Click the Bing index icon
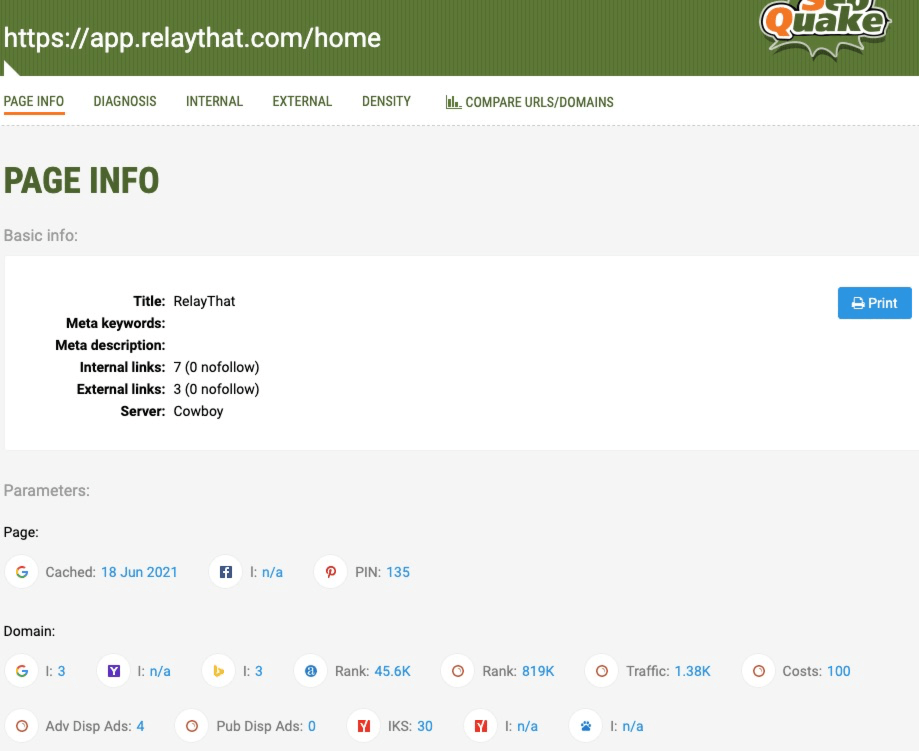This screenshot has height=751, width=919. 218,671
